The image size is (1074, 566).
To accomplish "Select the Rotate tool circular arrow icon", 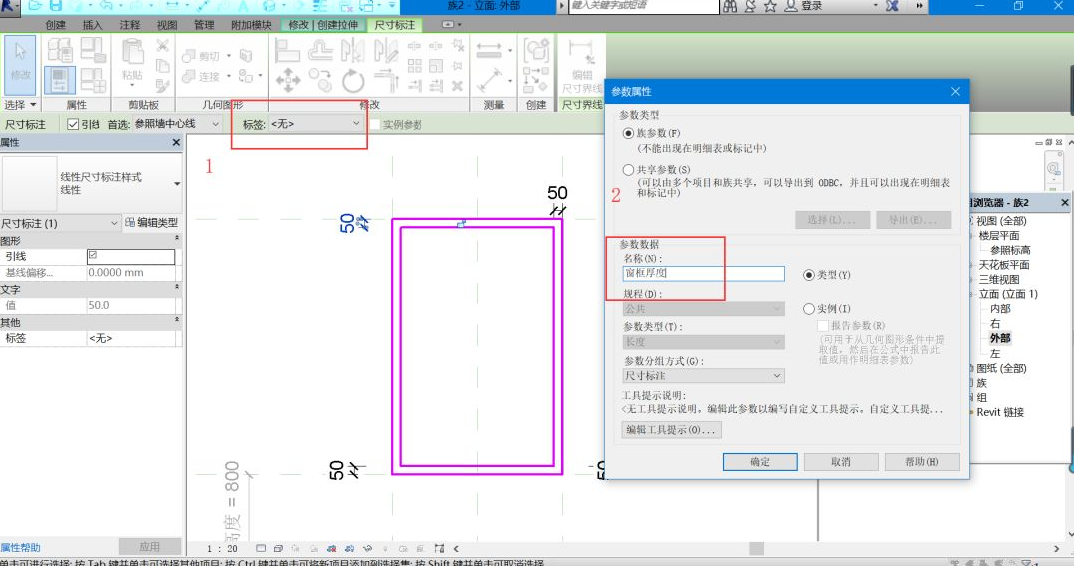I will coord(353,81).
